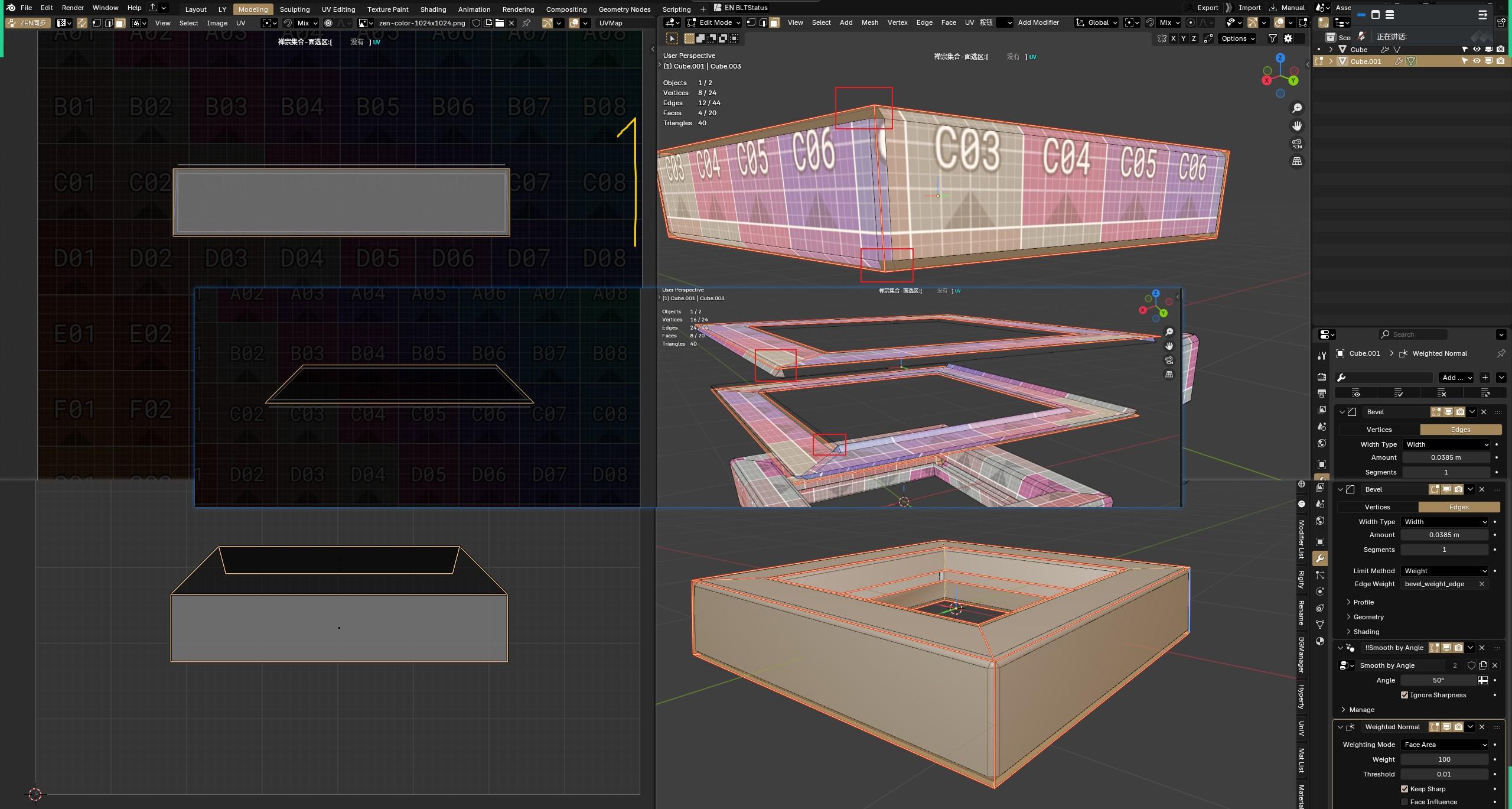Click the viewport filter funnel icon

click(1273, 38)
